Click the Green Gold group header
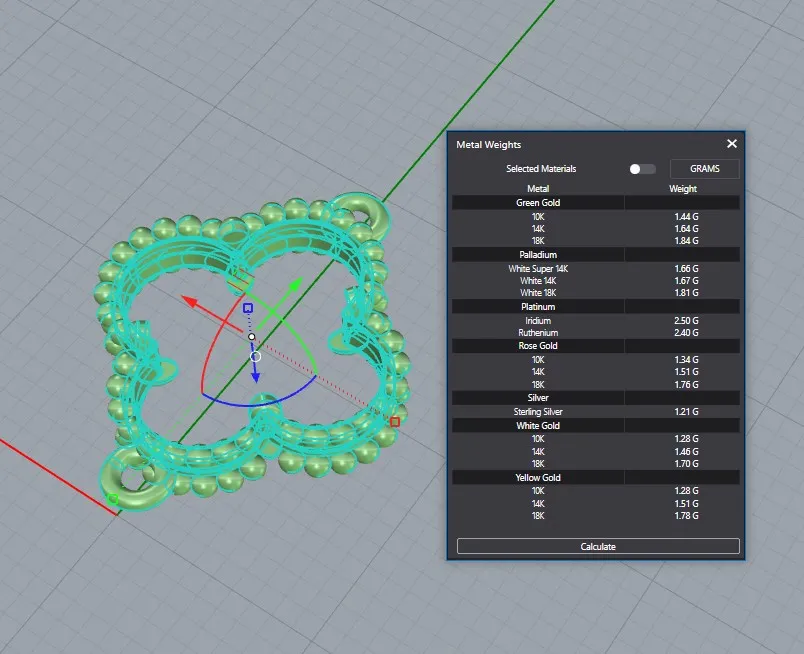Screen dimensions: 804x654 (538, 203)
